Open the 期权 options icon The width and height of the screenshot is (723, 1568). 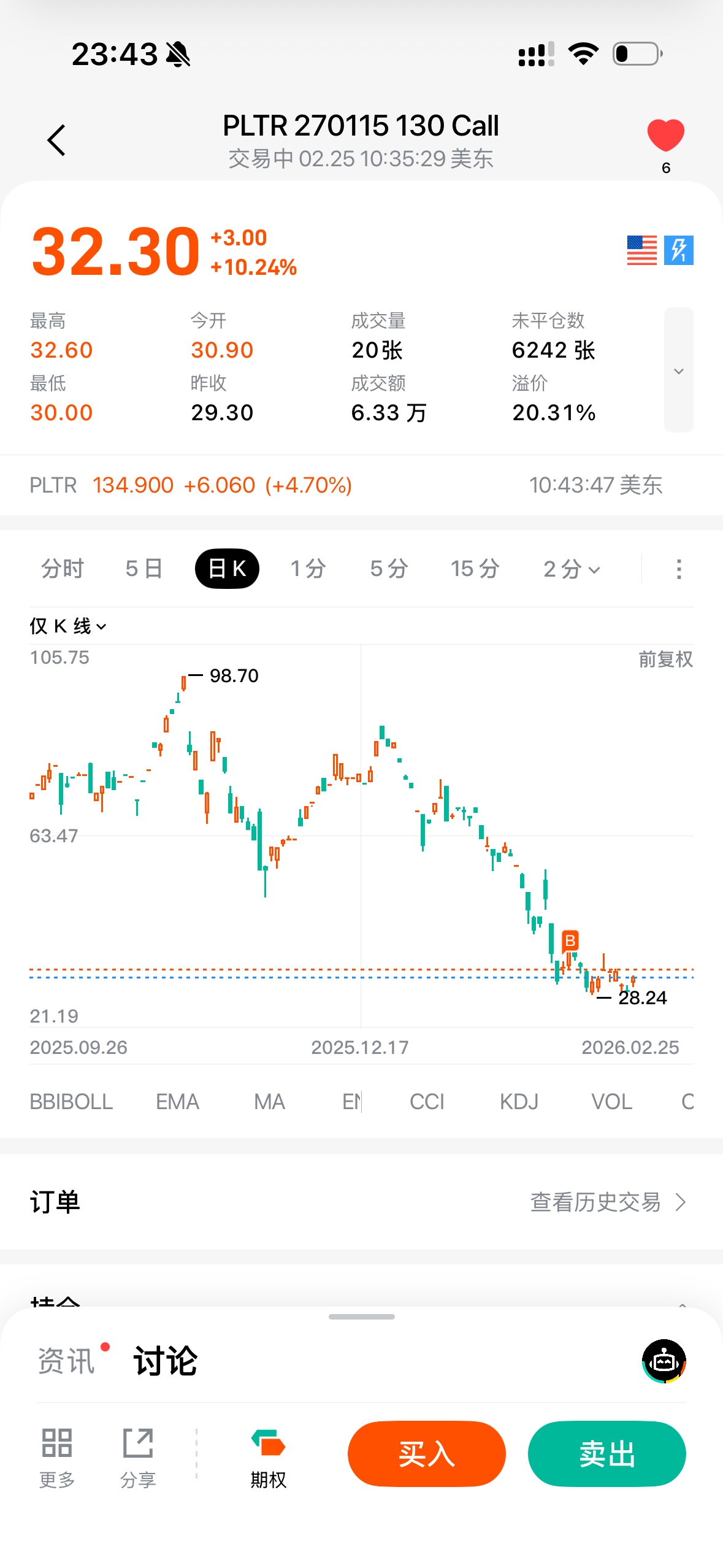click(x=268, y=1455)
